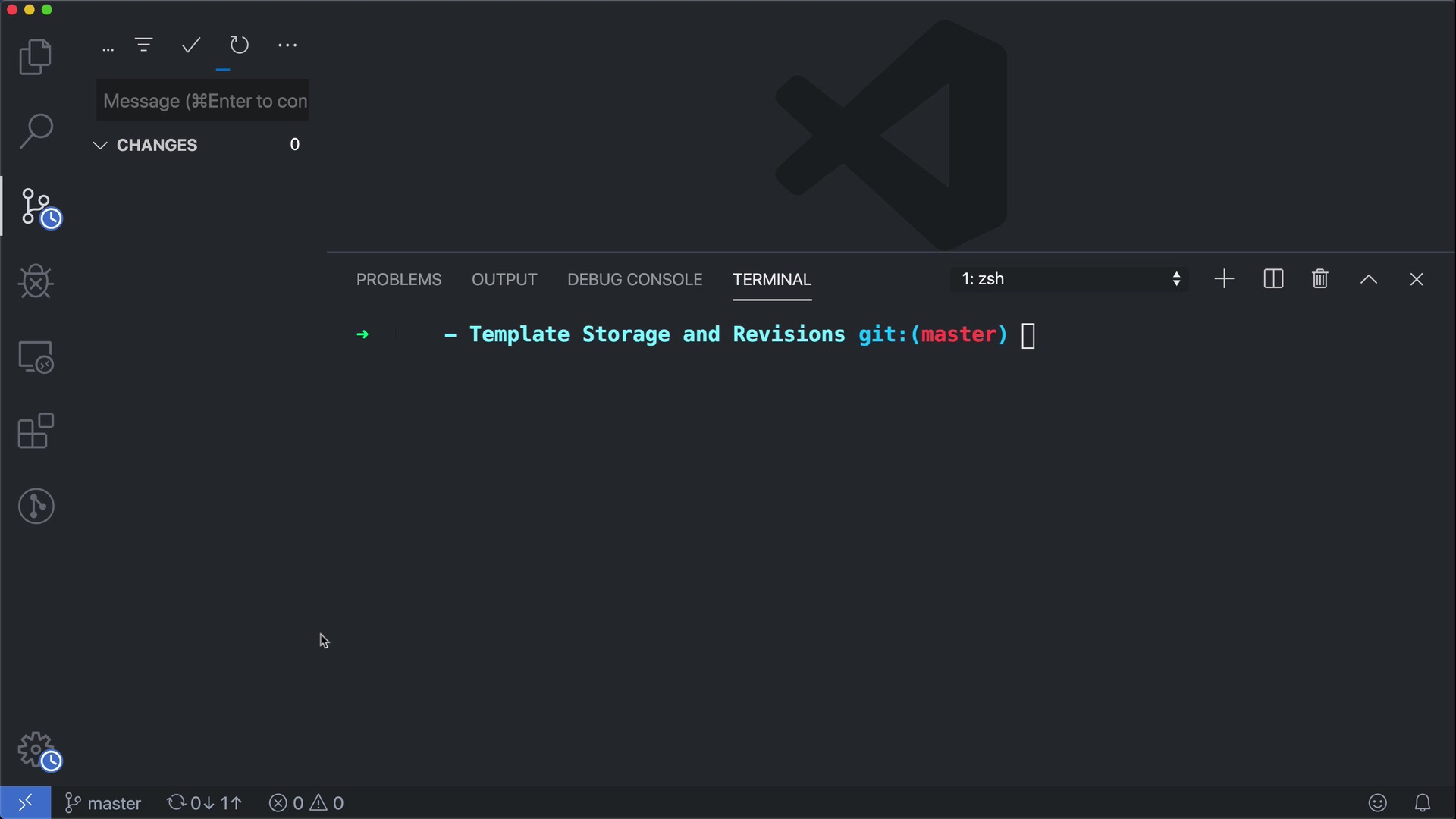This screenshot has width=1456, height=819.
Task: Open the Extensions view icon
Action: tap(35, 431)
